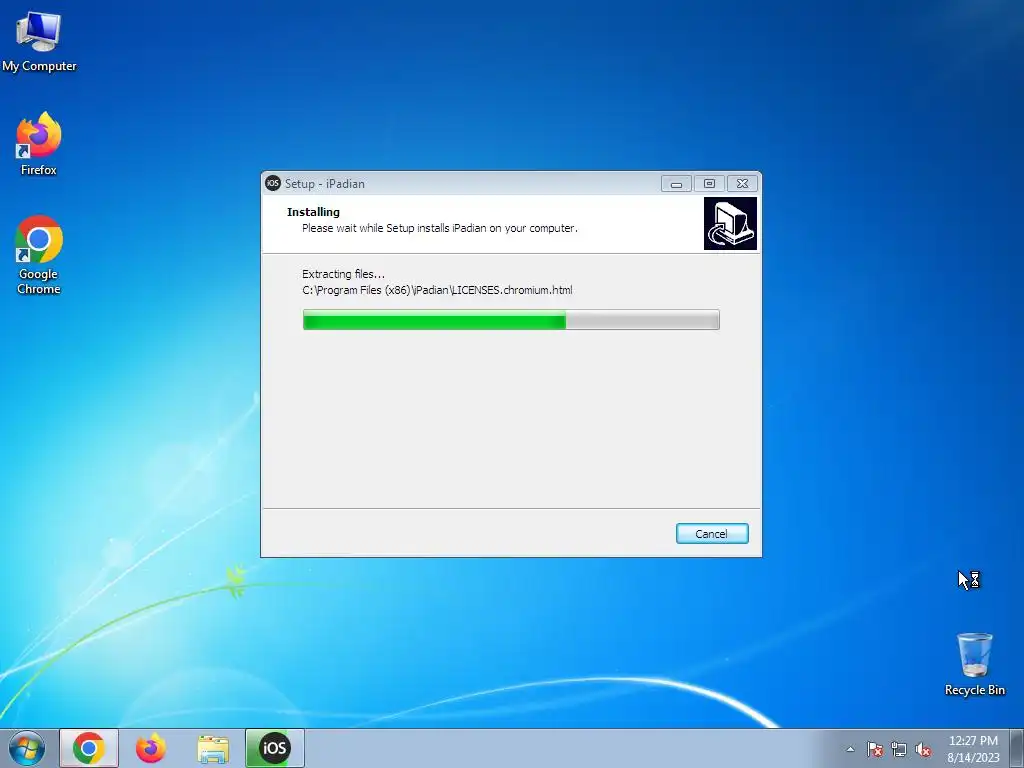Click the installation progress bar
This screenshot has height=768, width=1024.
[511, 320]
